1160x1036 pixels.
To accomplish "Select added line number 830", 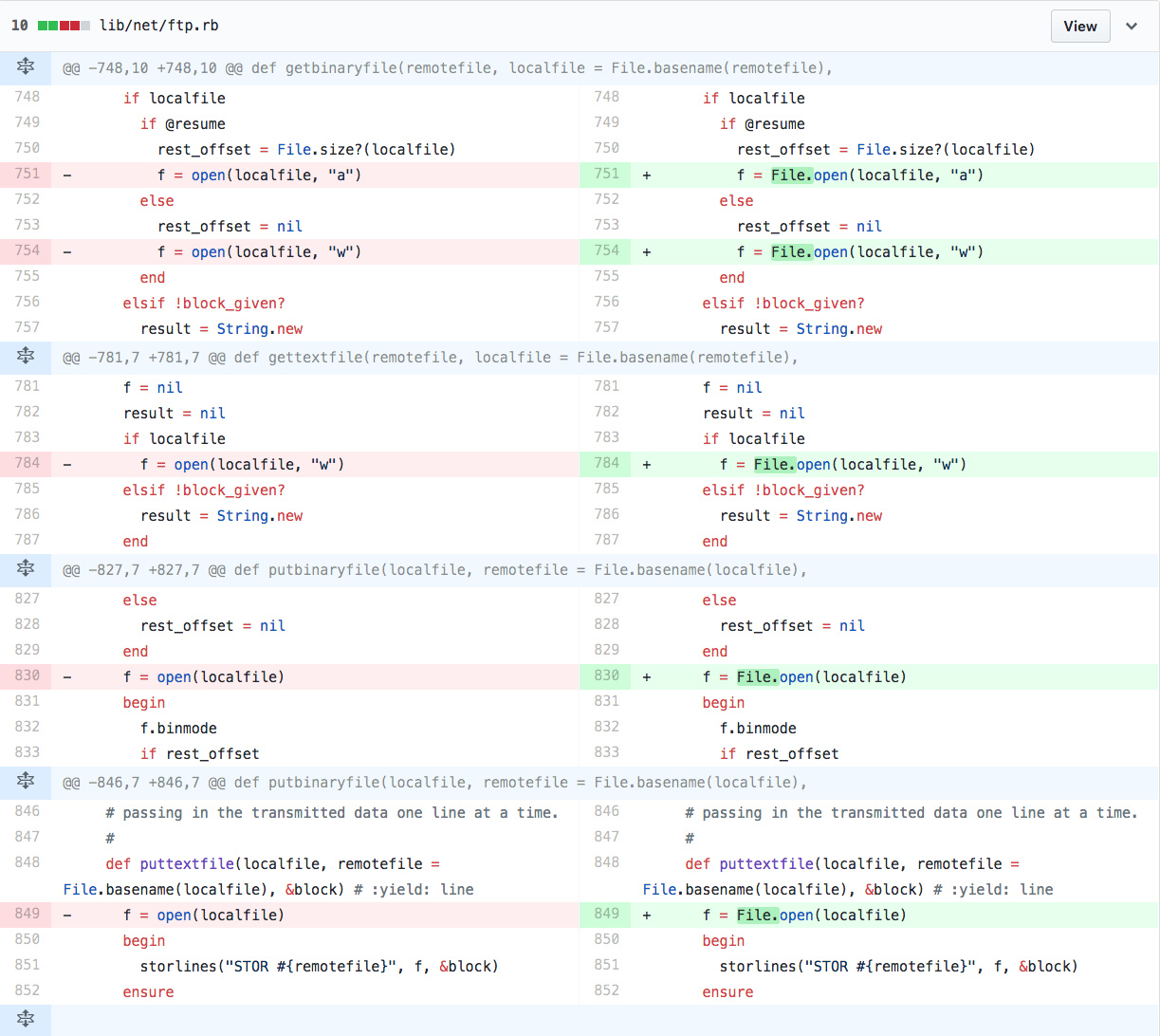I will click(606, 675).
